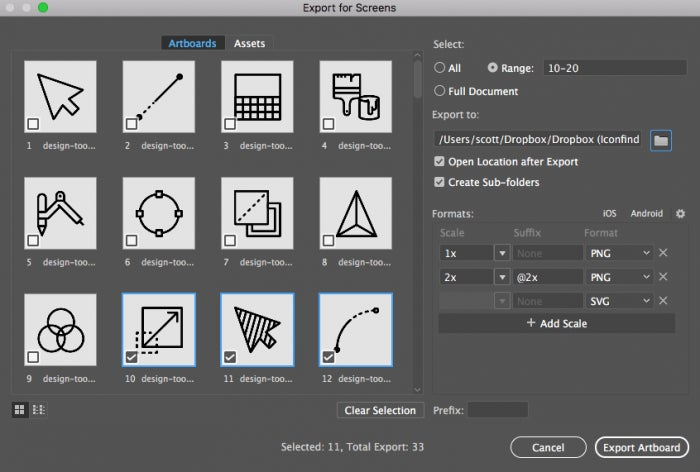
Task: Click the export path field
Action: pos(538,139)
